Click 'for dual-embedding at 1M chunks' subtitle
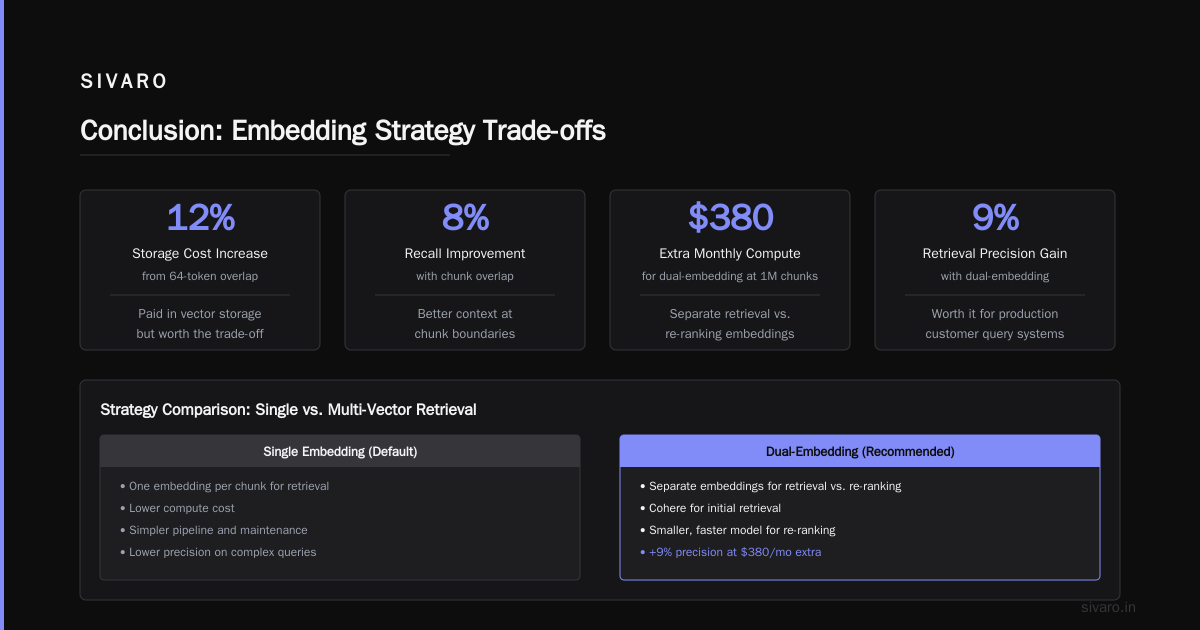 (730, 276)
